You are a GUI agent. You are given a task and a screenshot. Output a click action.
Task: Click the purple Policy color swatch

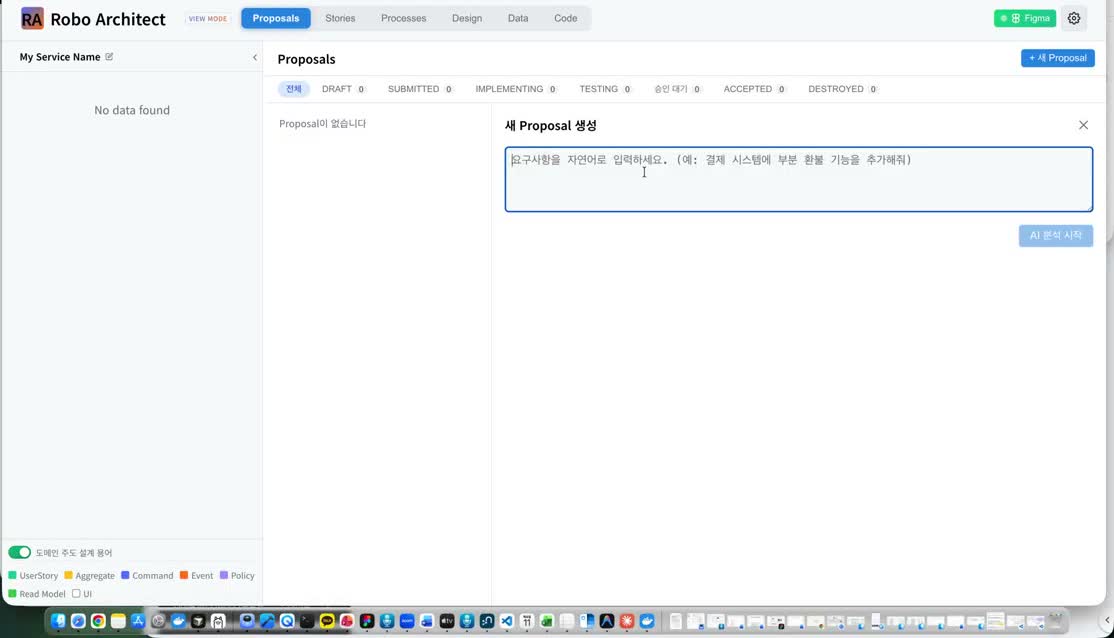pyautogui.click(x=224, y=575)
